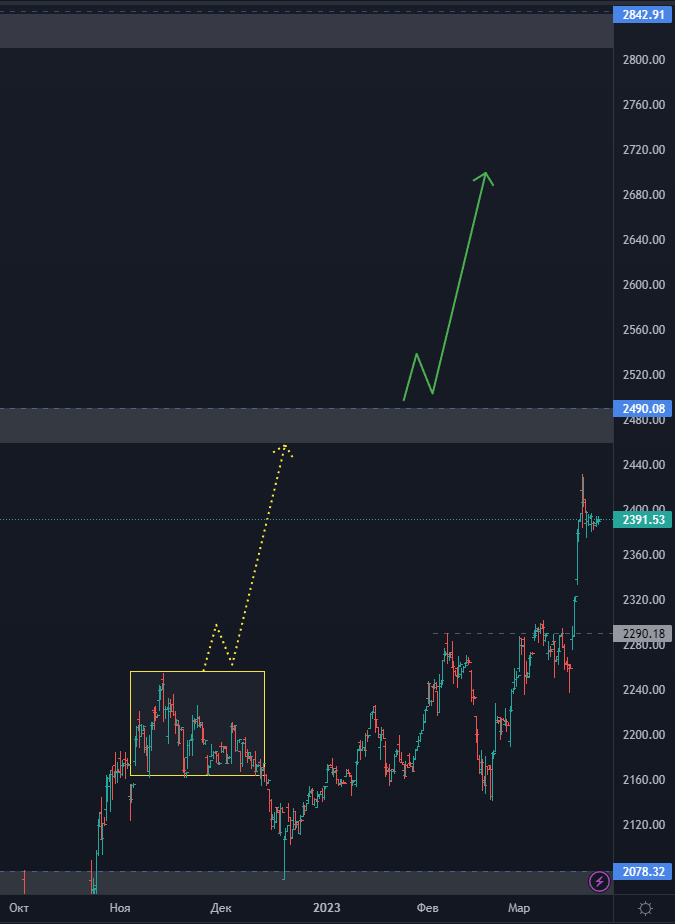Click the 2680.00 price axis tick

[644, 194]
